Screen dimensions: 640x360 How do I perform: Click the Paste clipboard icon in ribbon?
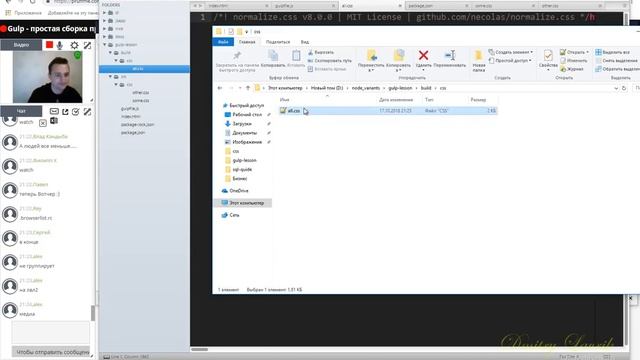[x=296, y=55]
